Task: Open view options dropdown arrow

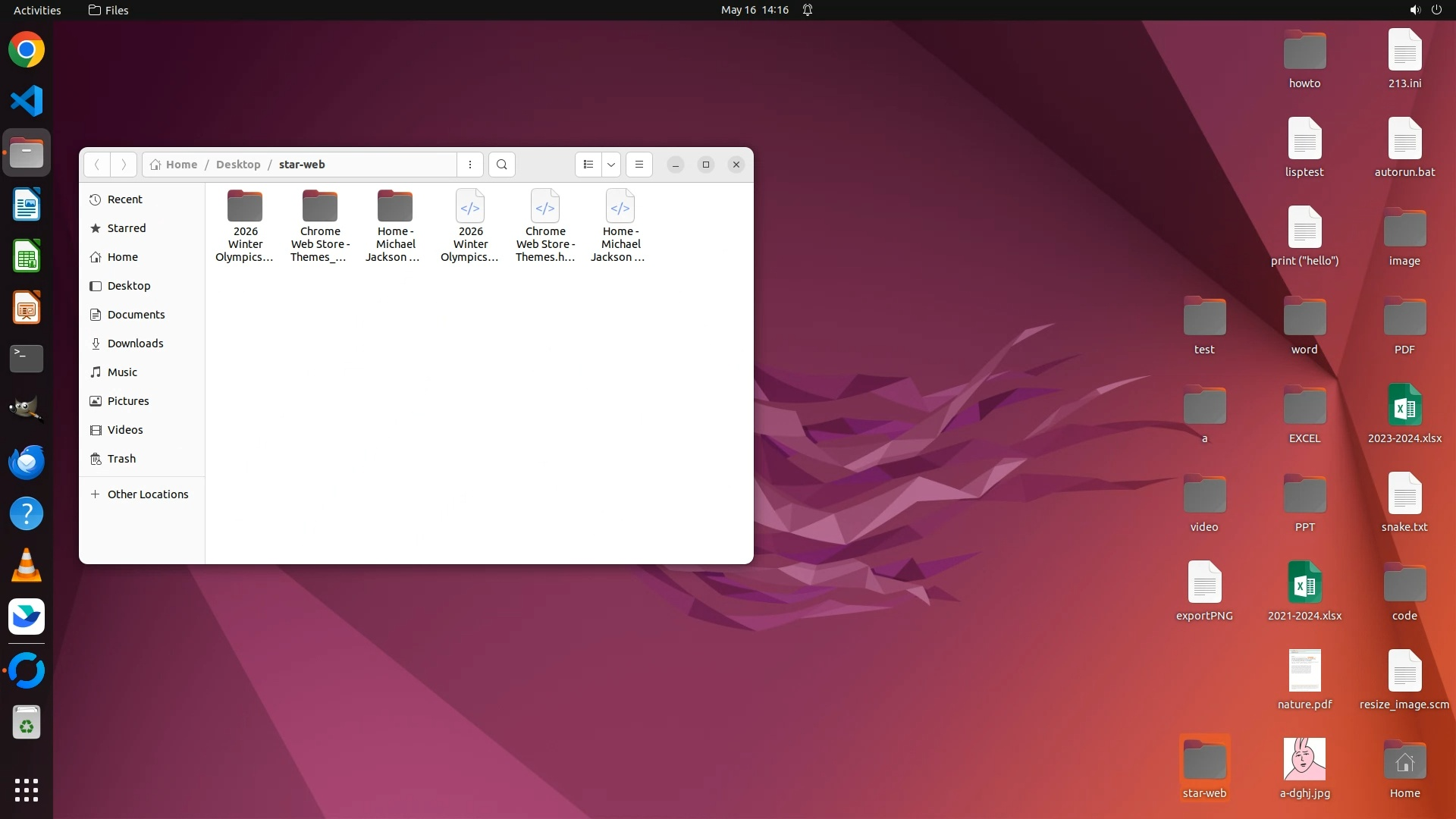Action: click(x=611, y=165)
